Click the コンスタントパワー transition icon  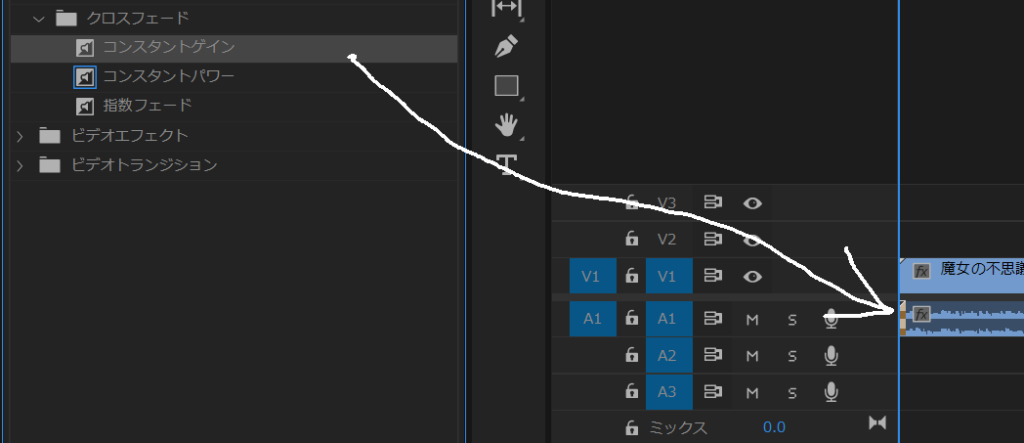pyautogui.click(x=85, y=76)
